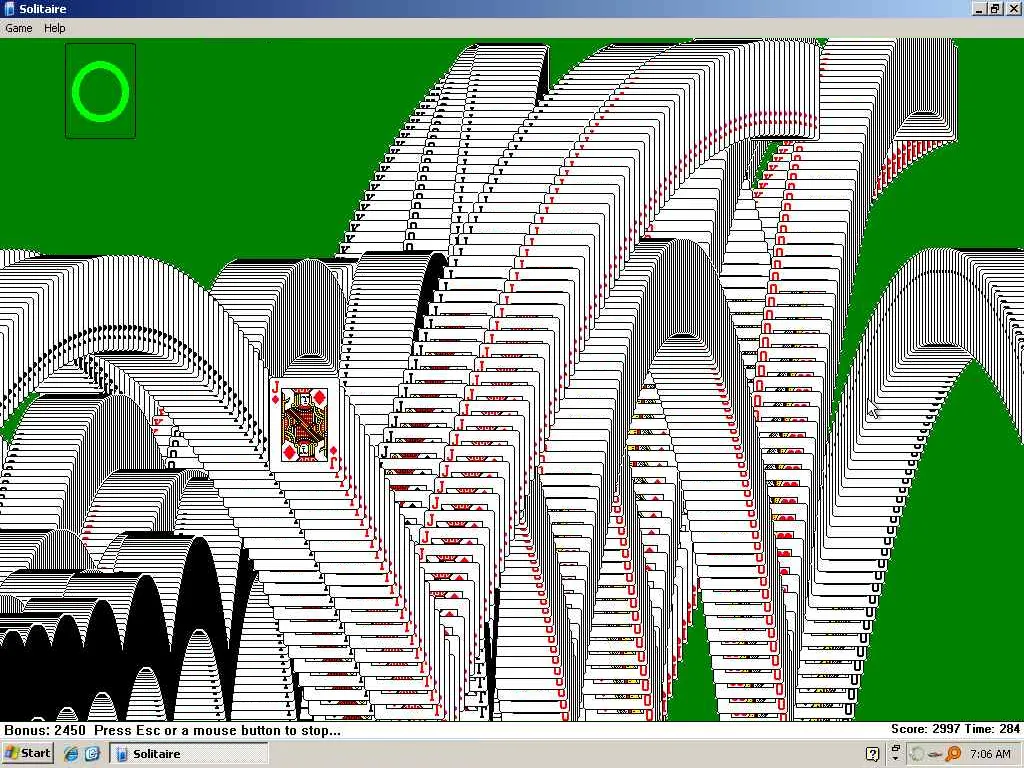Click the Solitaire title bar icon
The height and width of the screenshot is (768, 1024).
[x=9, y=9]
